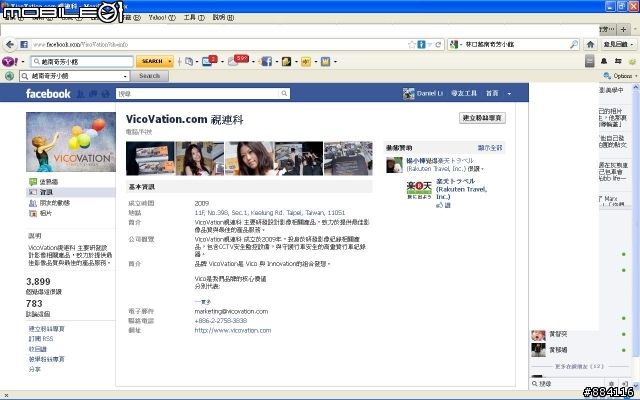Click the copy pages icon on Yahoo toolbar

click(189, 62)
